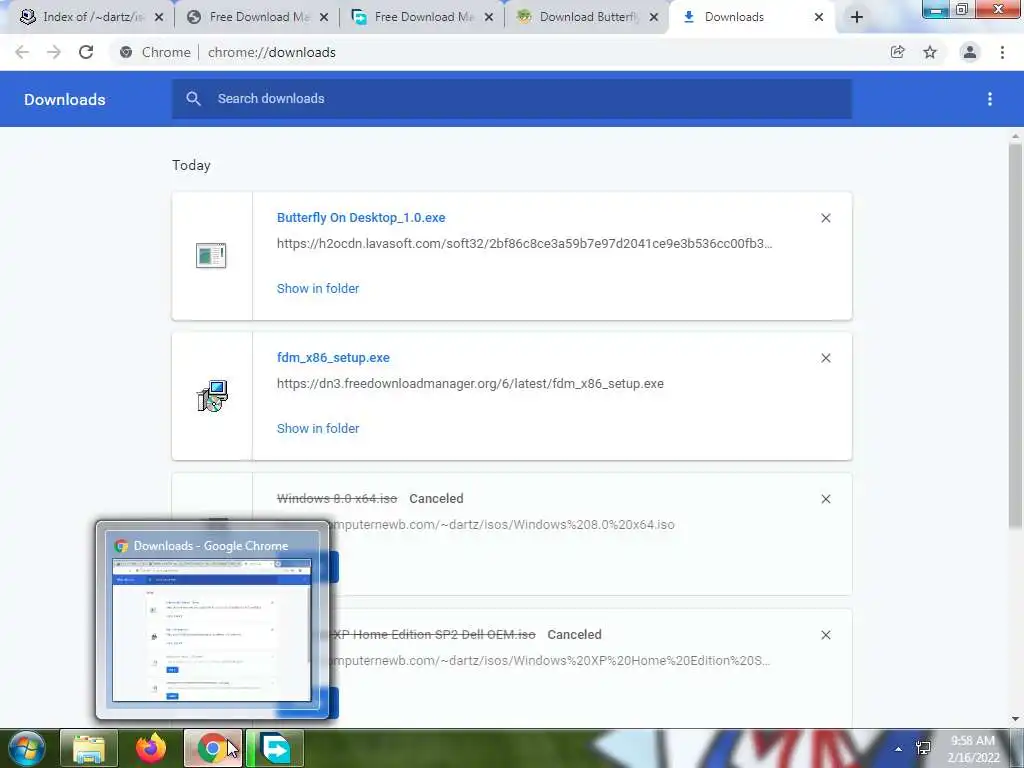
Task: Open Free Download Manager from the taskbar
Action: 275,748
